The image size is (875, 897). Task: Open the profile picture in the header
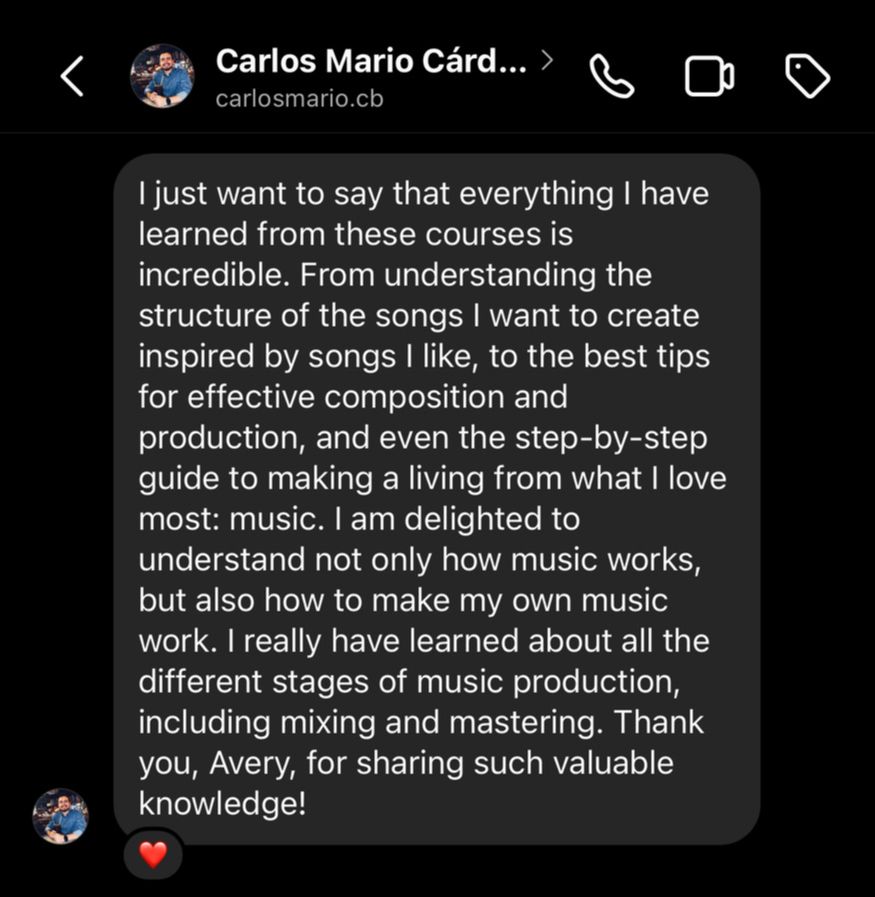tap(162, 76)
